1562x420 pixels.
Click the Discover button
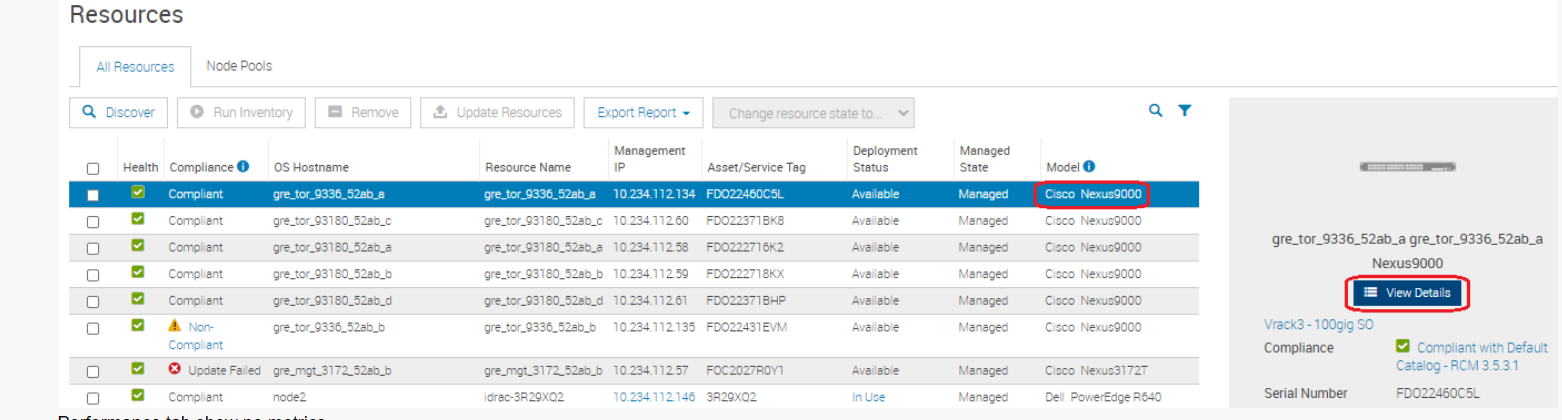(119, 113)
